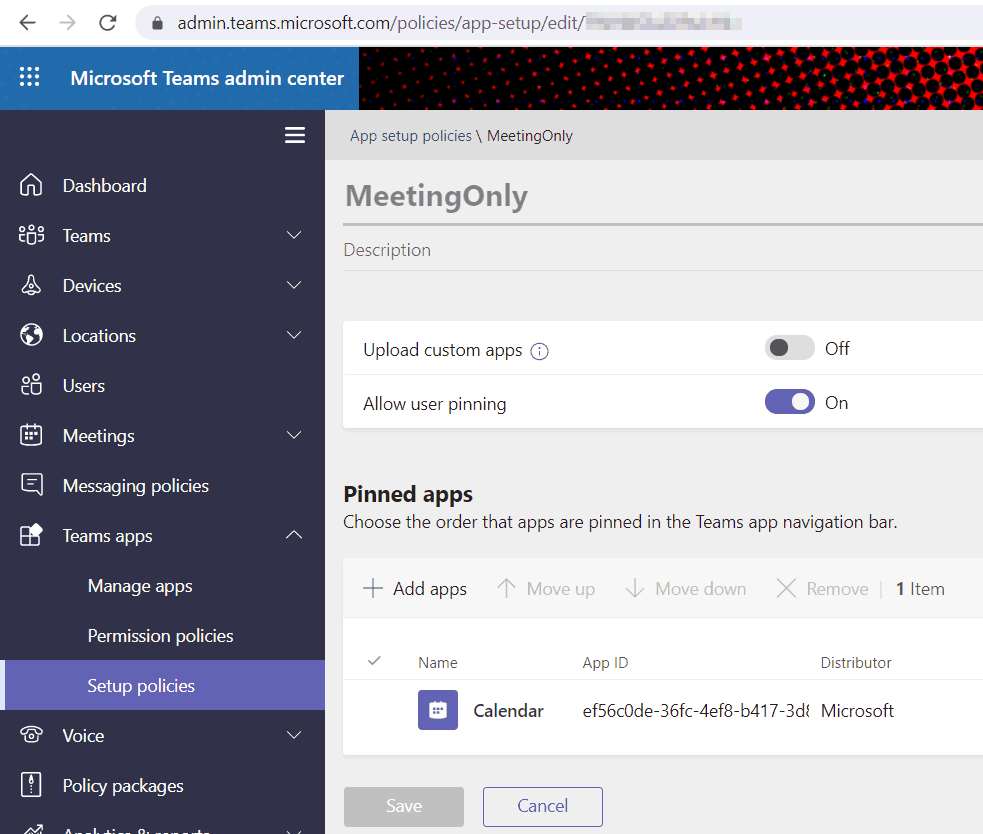Go to Users in sidebar
This screenshot has height=834, width=983.
tap(83, 386)
